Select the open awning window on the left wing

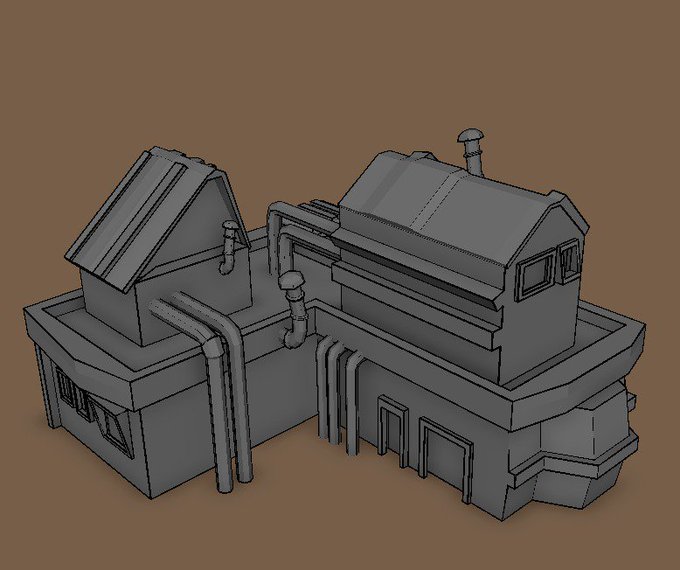click(109, 425)
